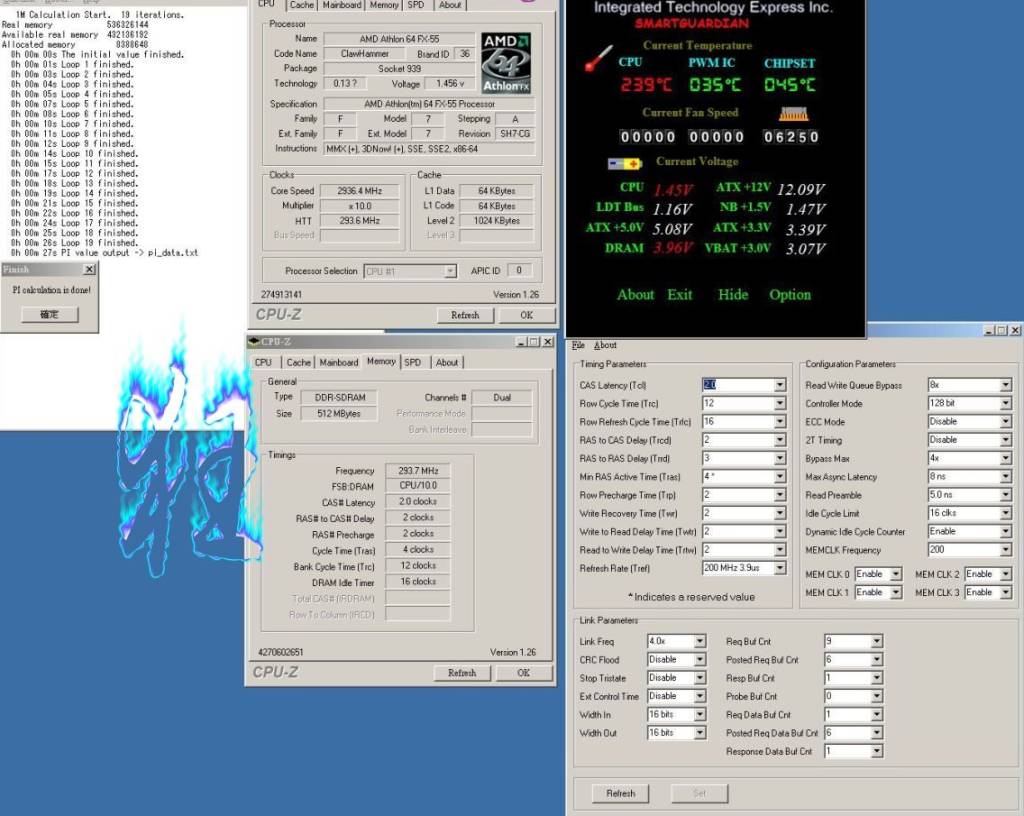Expand the 2T Timing dropdown

(x=1006, y=440)
